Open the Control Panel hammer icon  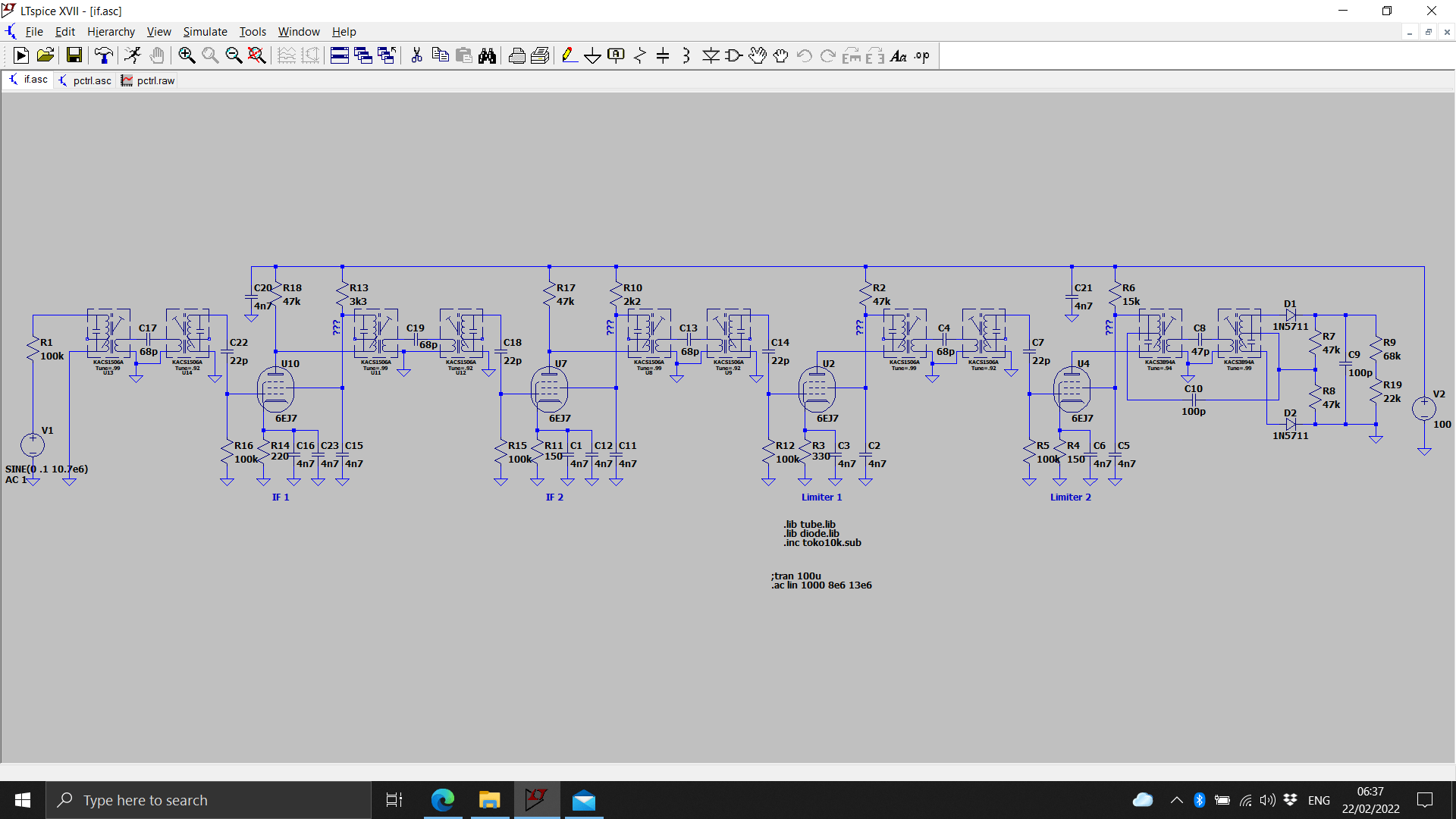103,55
